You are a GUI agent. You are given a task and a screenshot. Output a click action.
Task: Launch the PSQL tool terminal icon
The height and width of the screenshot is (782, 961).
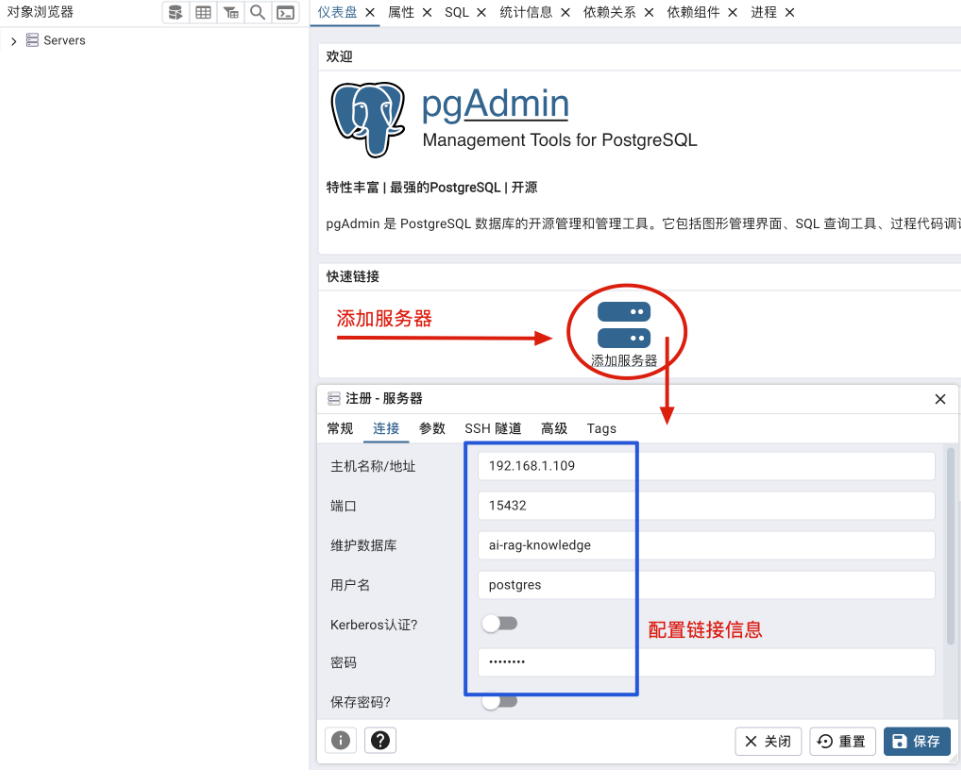(286, 12)
